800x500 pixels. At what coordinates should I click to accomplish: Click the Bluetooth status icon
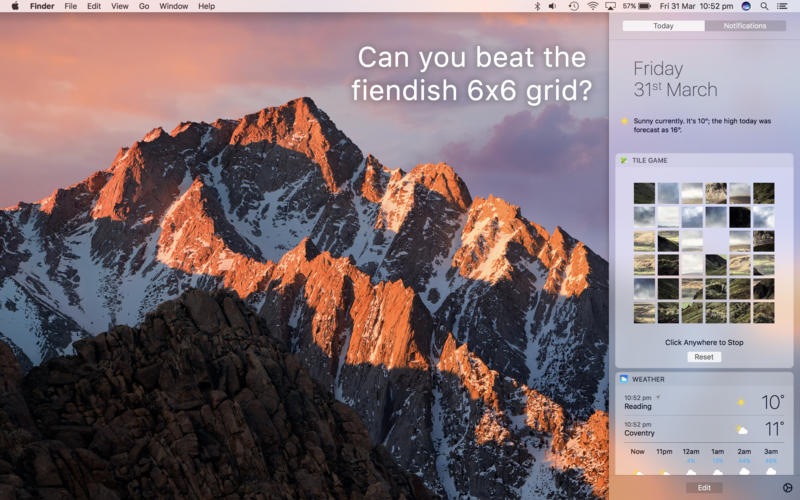537,6
